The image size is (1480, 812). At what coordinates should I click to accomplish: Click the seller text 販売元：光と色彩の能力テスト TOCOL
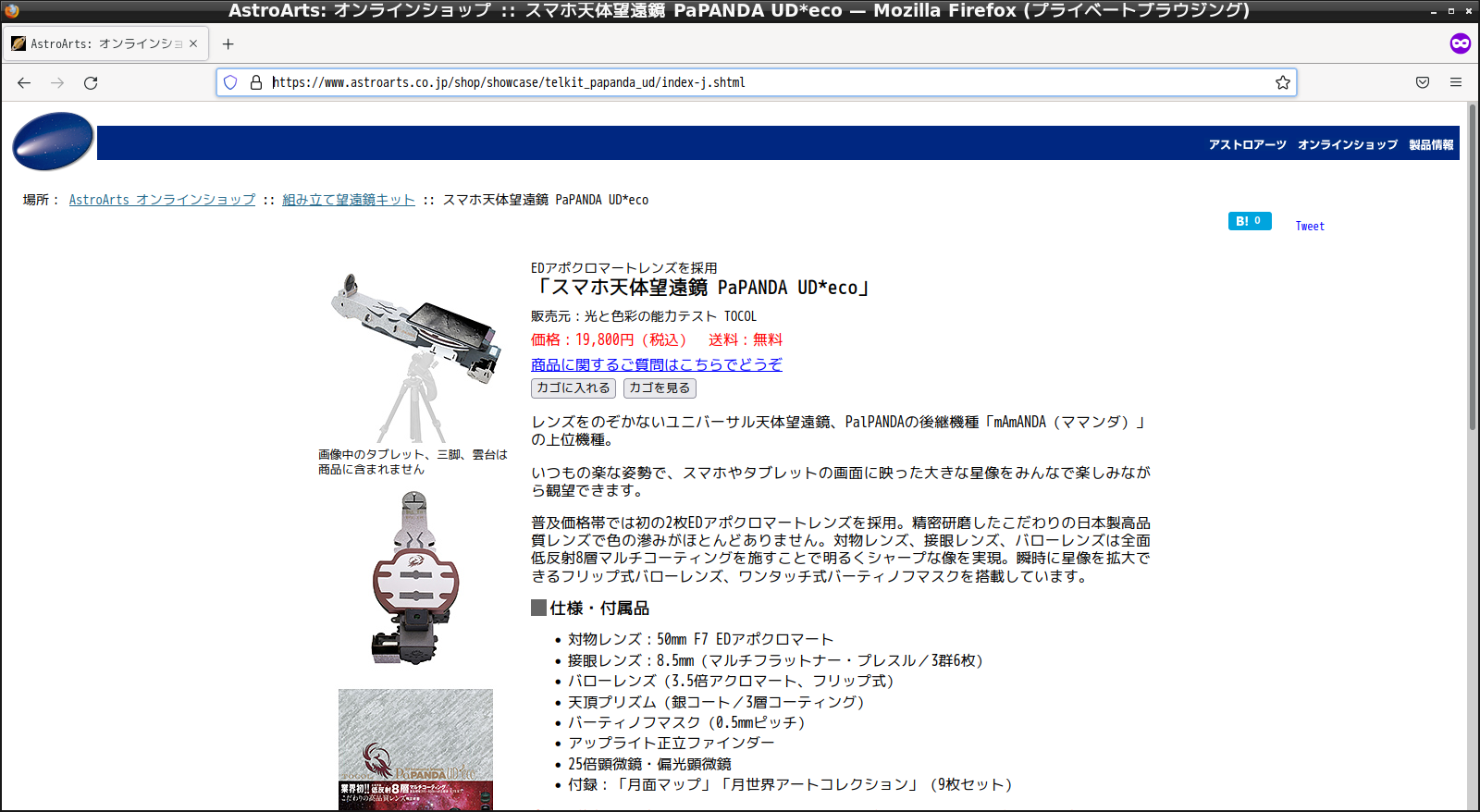coord(644,316)
